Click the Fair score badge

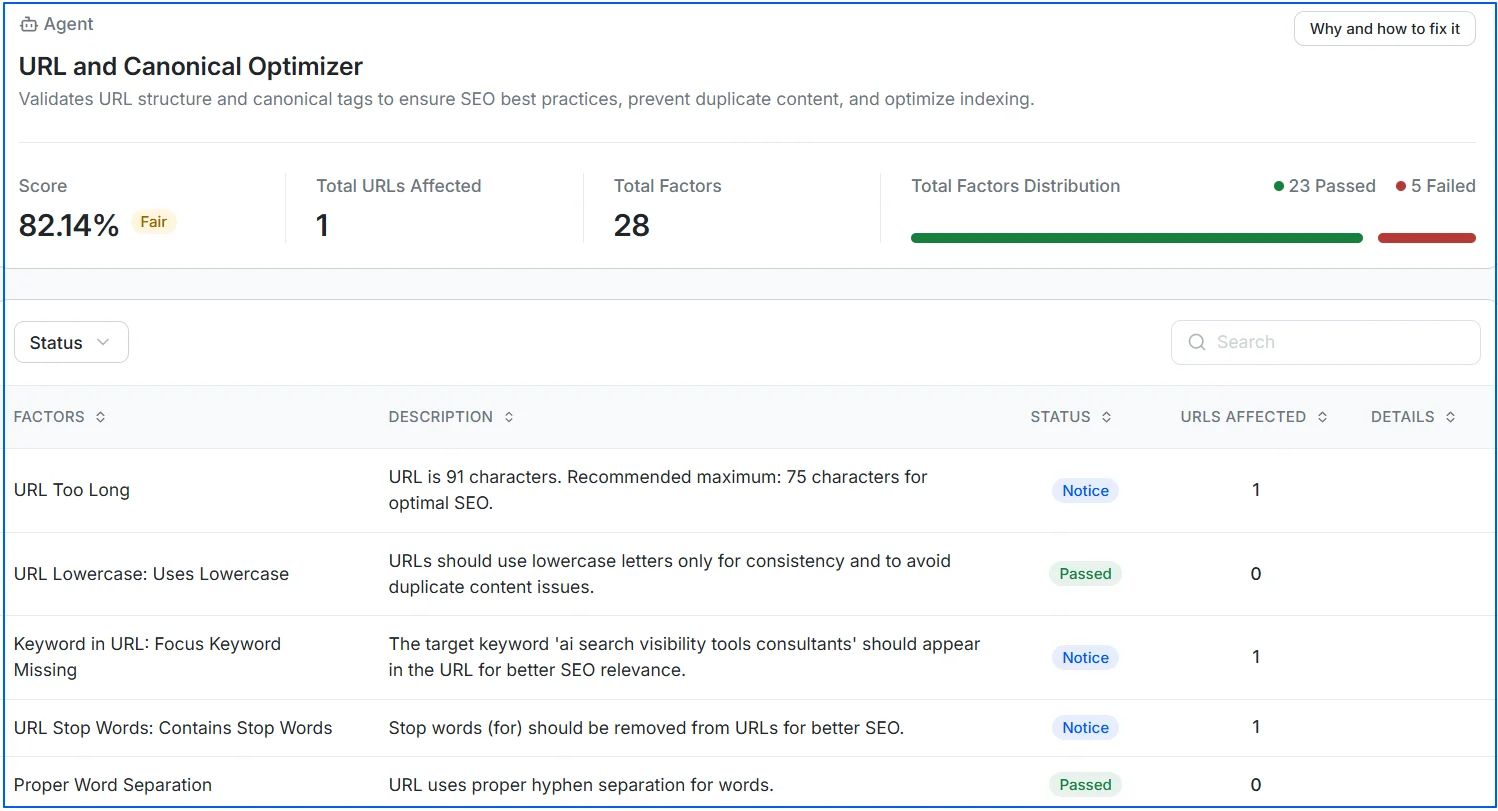[154, 222]
